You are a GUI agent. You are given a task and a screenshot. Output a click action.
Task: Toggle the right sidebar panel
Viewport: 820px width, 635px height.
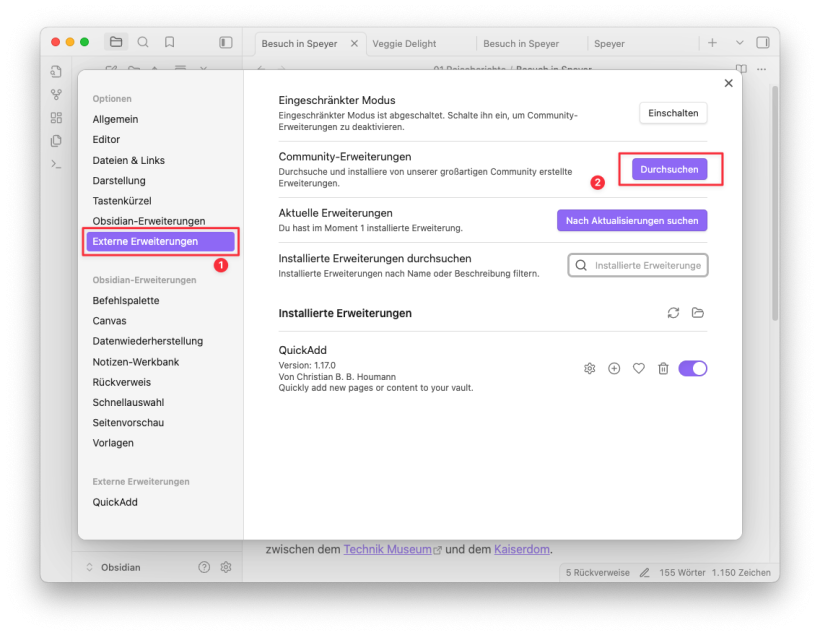tap(763, 43)
